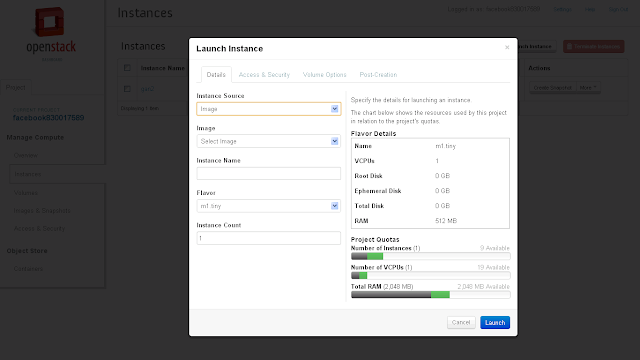This screenshot has height=360, width=640.
Task: Click the '9 Available' instances text
Action: (495, 248)
